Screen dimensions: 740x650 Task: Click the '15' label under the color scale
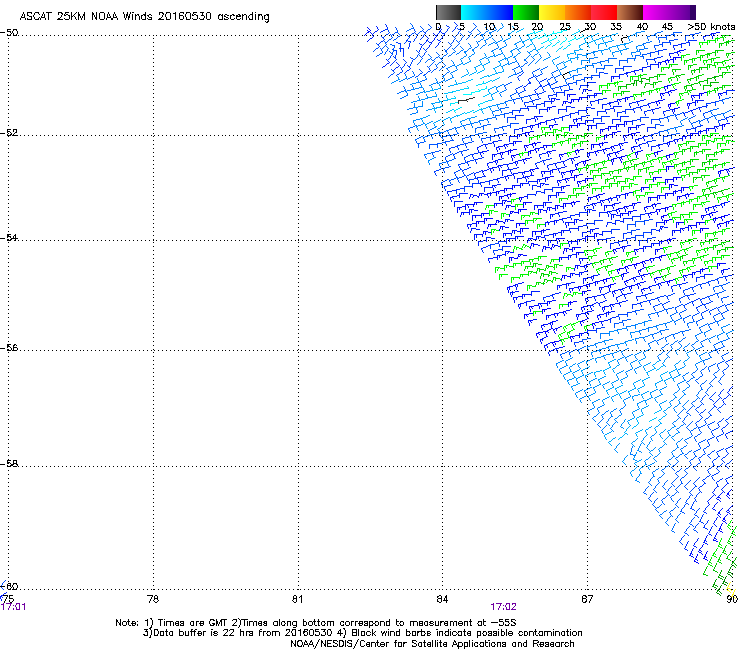(513, 27)
